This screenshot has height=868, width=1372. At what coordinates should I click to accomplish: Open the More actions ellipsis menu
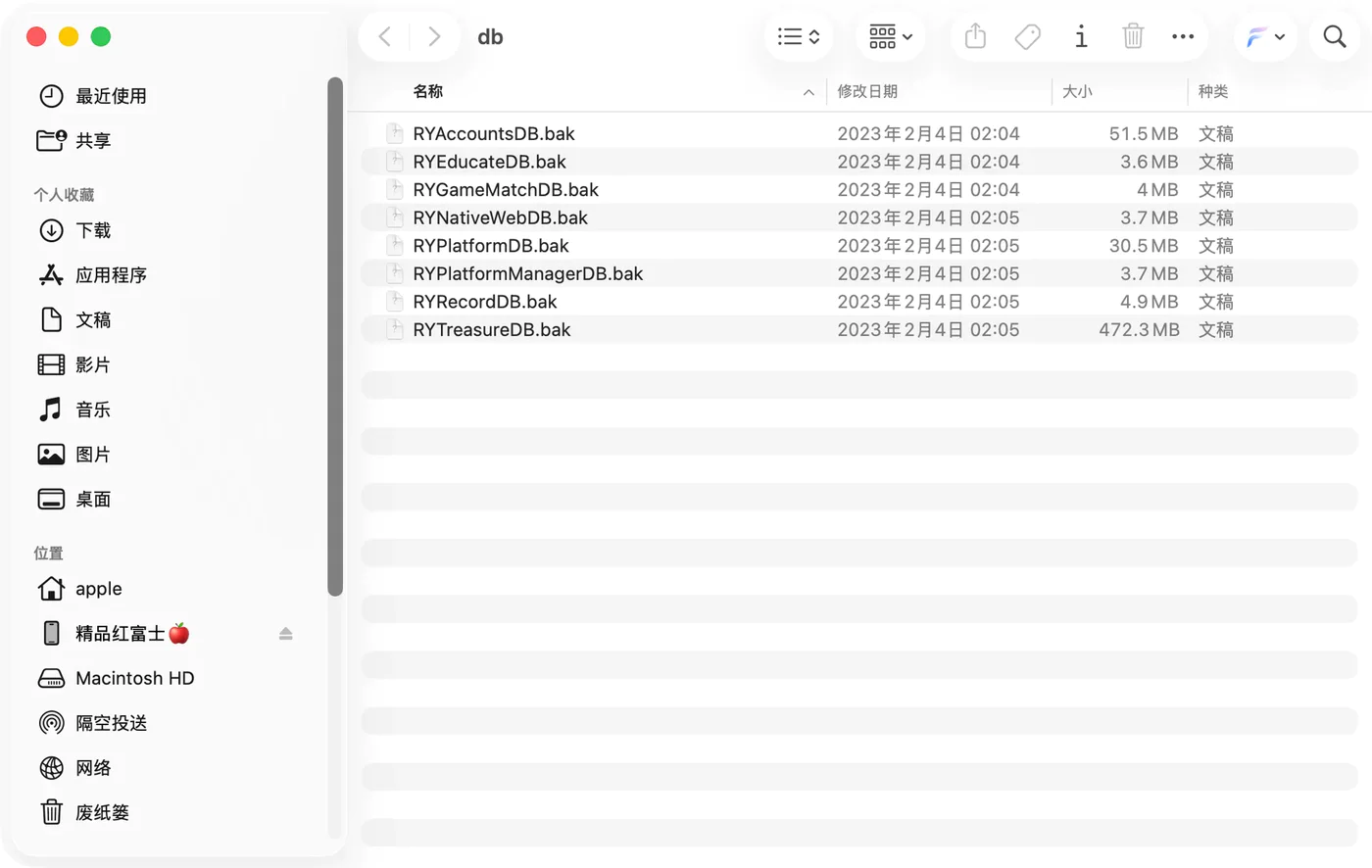click(1183, 37)
